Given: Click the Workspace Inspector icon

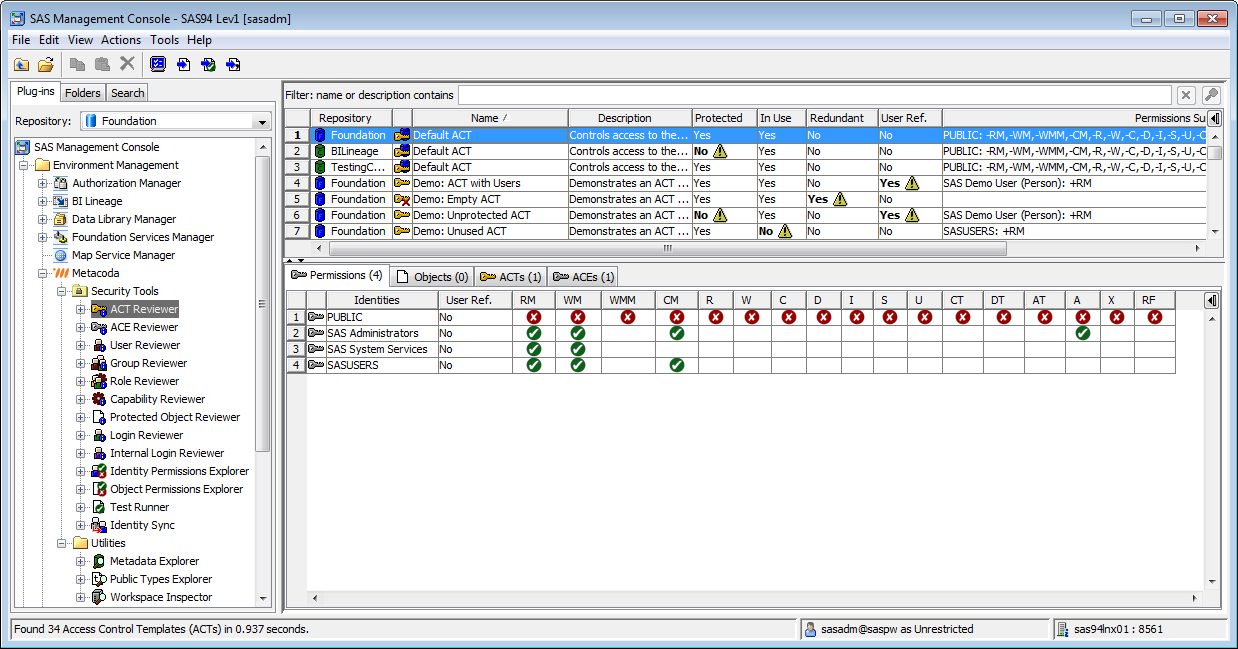Looking at the screenshot, I should click(99, 597).
